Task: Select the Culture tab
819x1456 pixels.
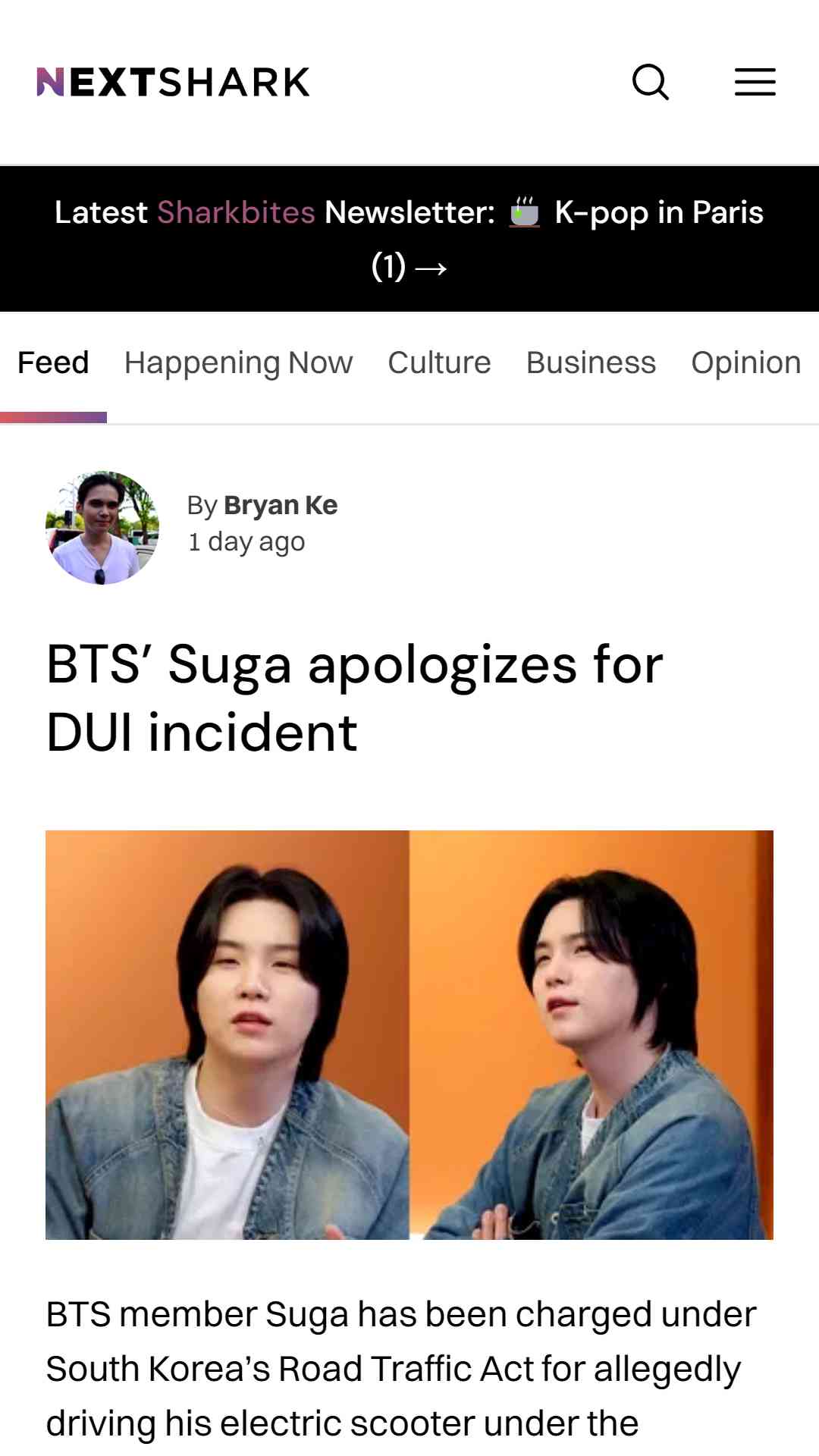Action: click(x=440, y=362)
